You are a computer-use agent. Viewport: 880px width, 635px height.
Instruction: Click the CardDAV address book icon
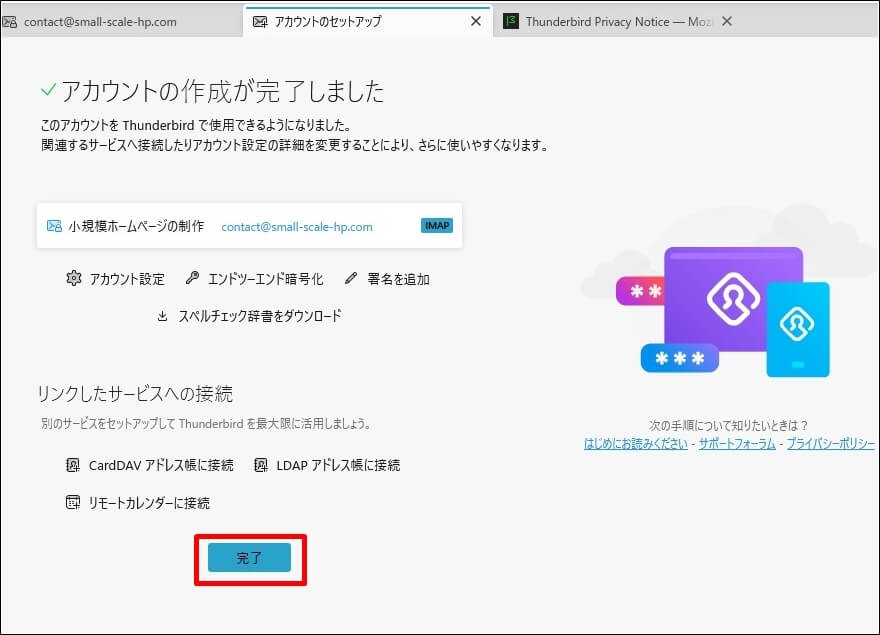pyautogui.click(x=73, y=465)
